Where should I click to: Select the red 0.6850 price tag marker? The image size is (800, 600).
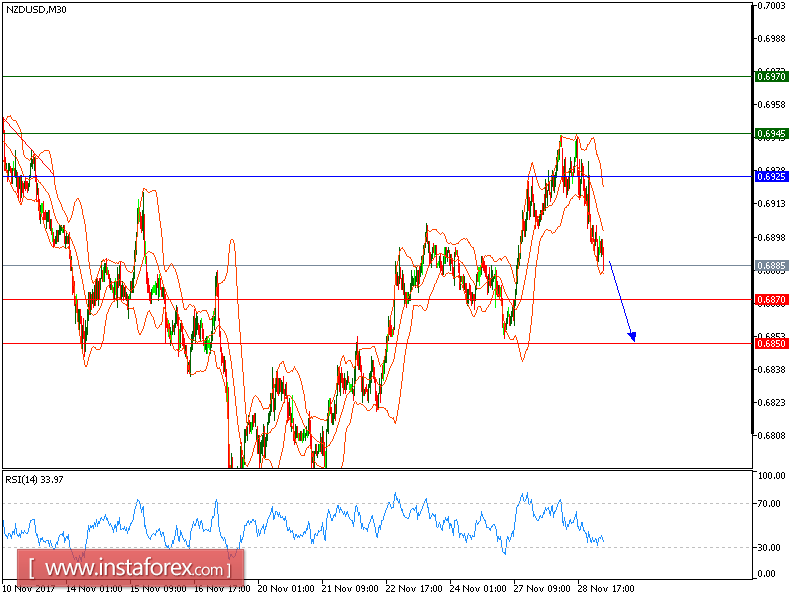pos(771,343)
